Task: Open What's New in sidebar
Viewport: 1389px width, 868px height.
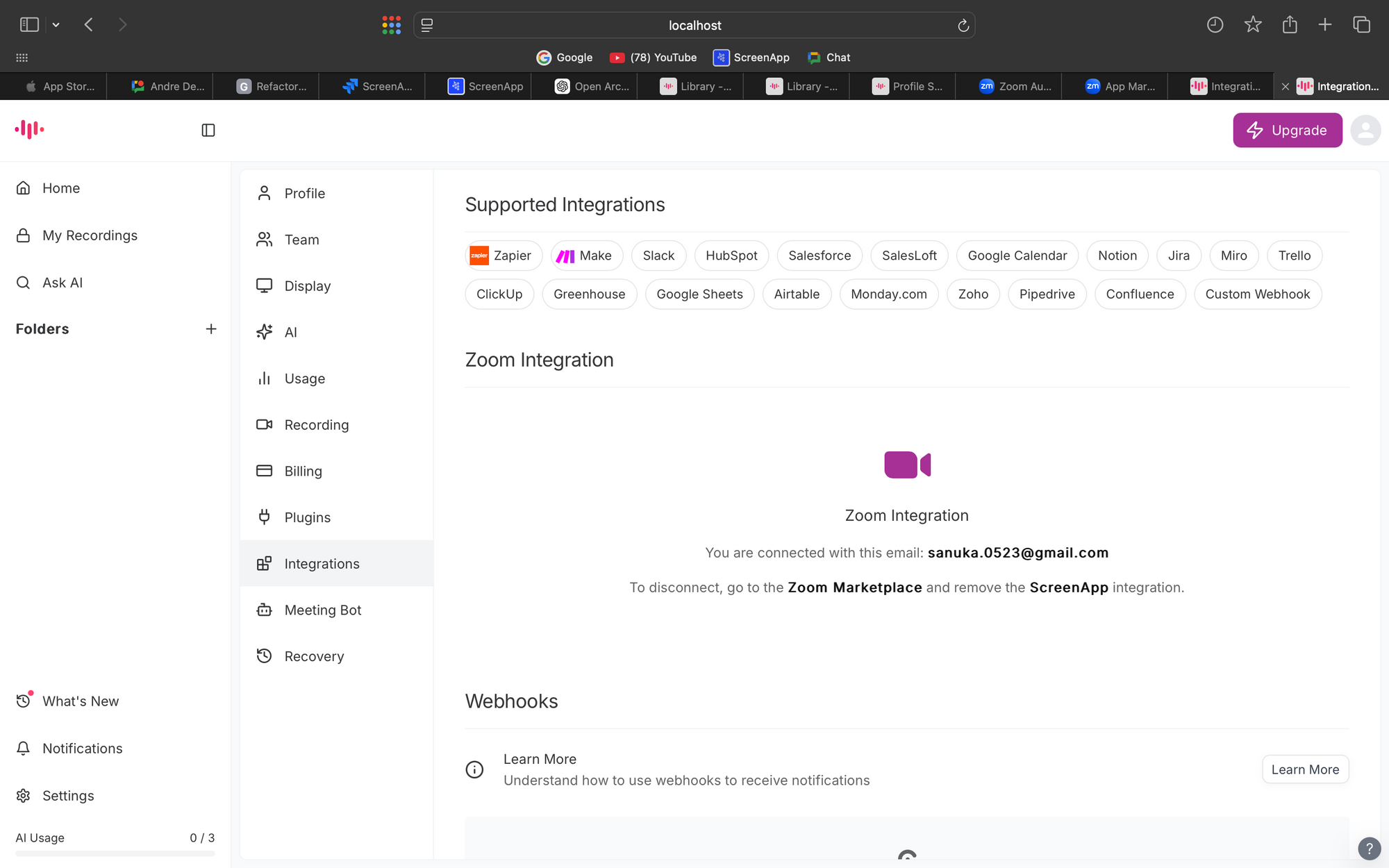Action: pyautogui.click(x=81, y=701)
